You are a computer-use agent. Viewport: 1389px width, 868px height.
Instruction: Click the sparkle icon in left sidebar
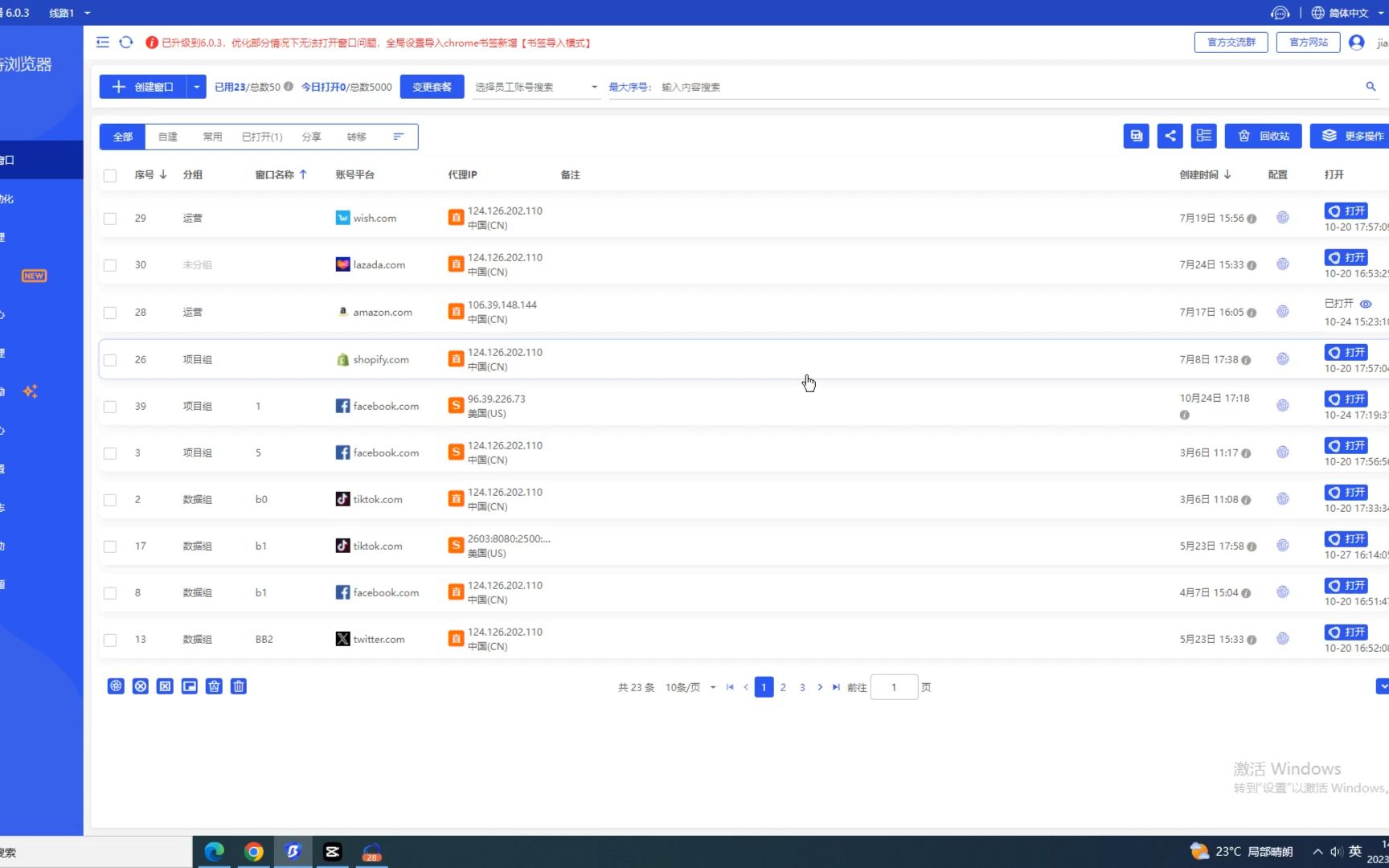31,391
